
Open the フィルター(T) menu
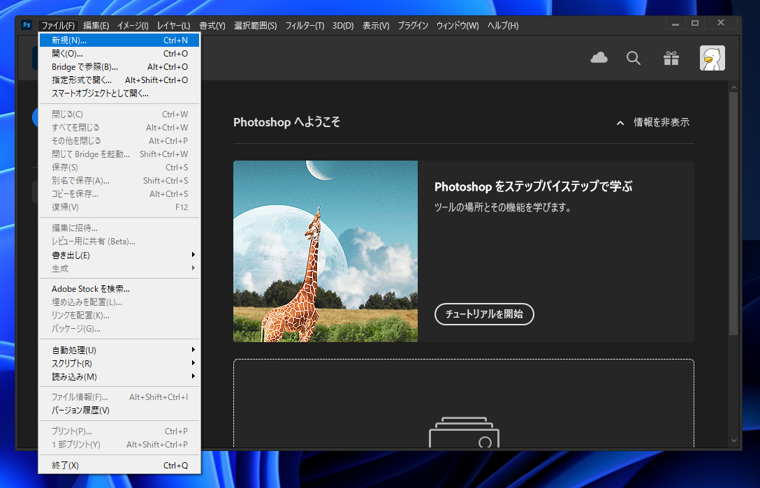[304, 26]
